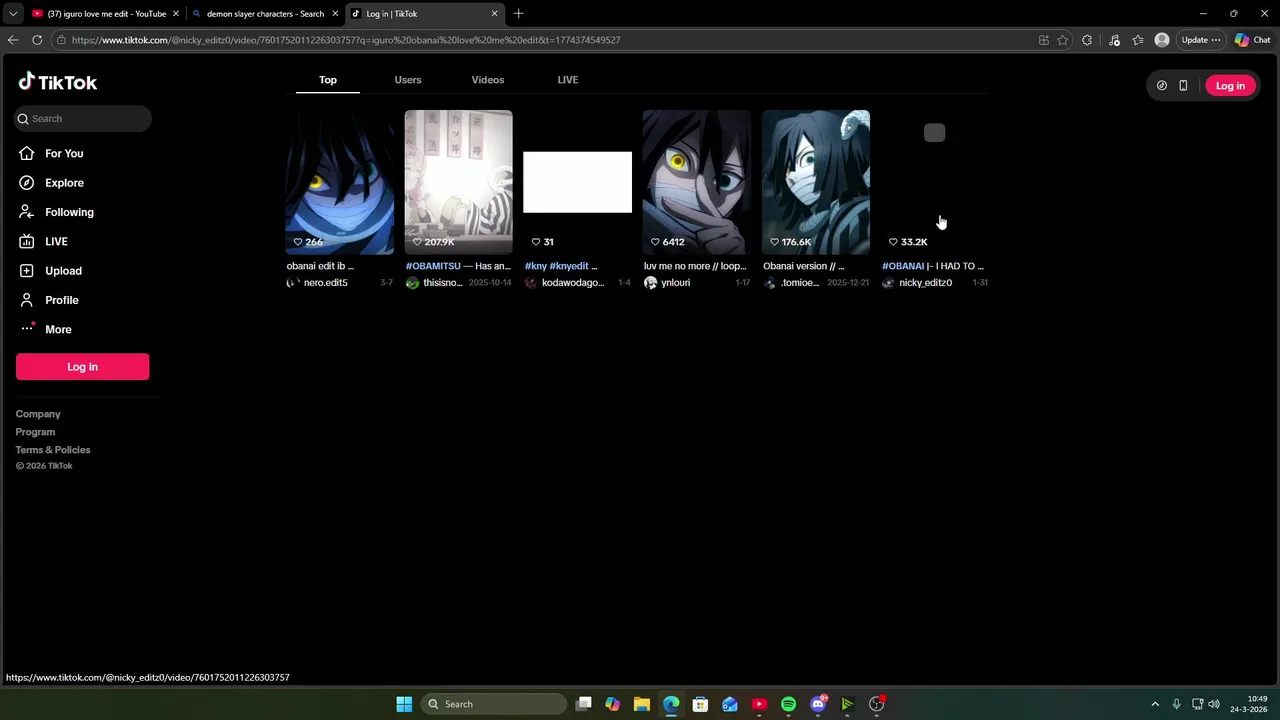Click the browser Update menu button
Screen dimensions: 1280x720
tap(1200, 40)
